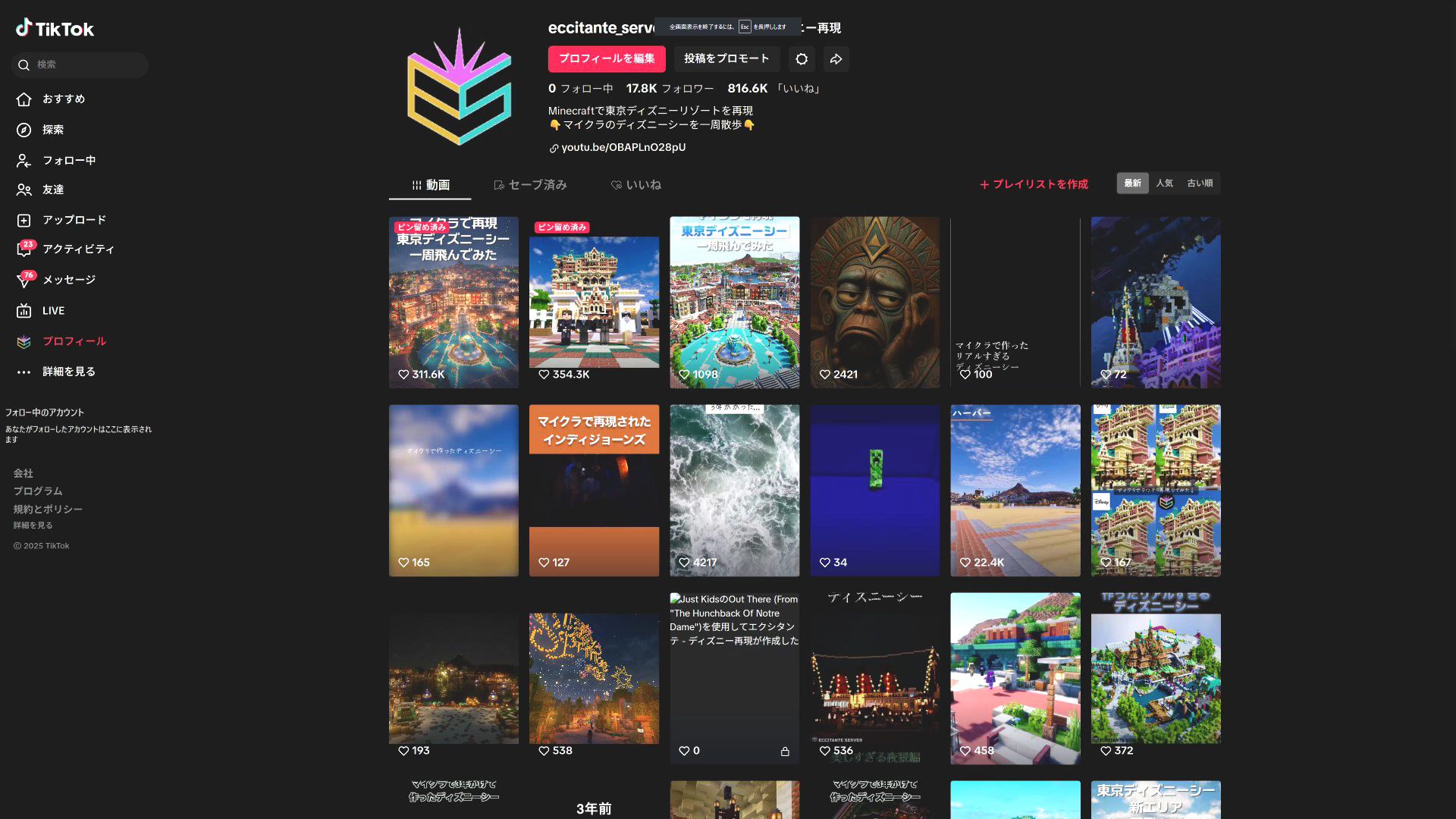Open the フォロー中 icon in sidebar
Image resolution: width=1456 pixels, height=819 pixels.
pyautogui.click(x=24, y=161)
